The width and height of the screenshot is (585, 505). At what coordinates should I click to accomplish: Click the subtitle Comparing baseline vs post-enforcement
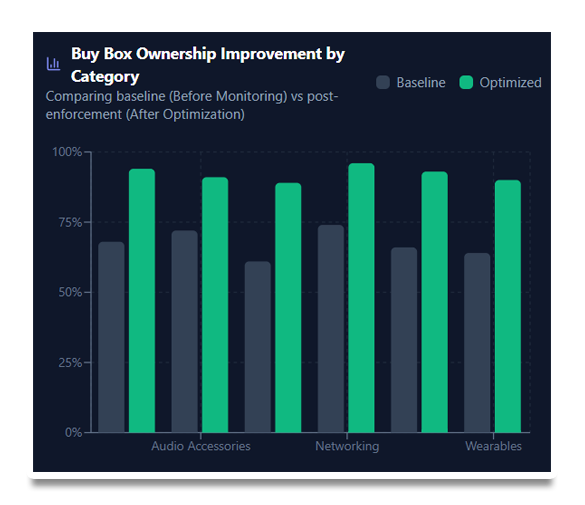coord(192,105)
